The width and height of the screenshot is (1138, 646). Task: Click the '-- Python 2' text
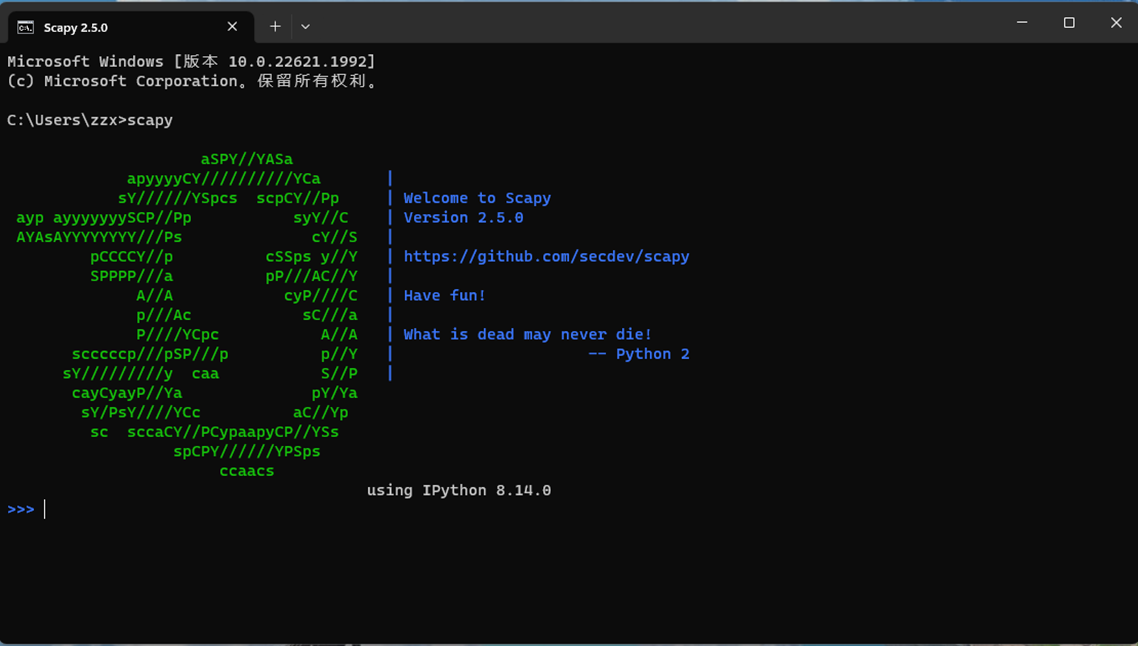[x=639, y=354]
